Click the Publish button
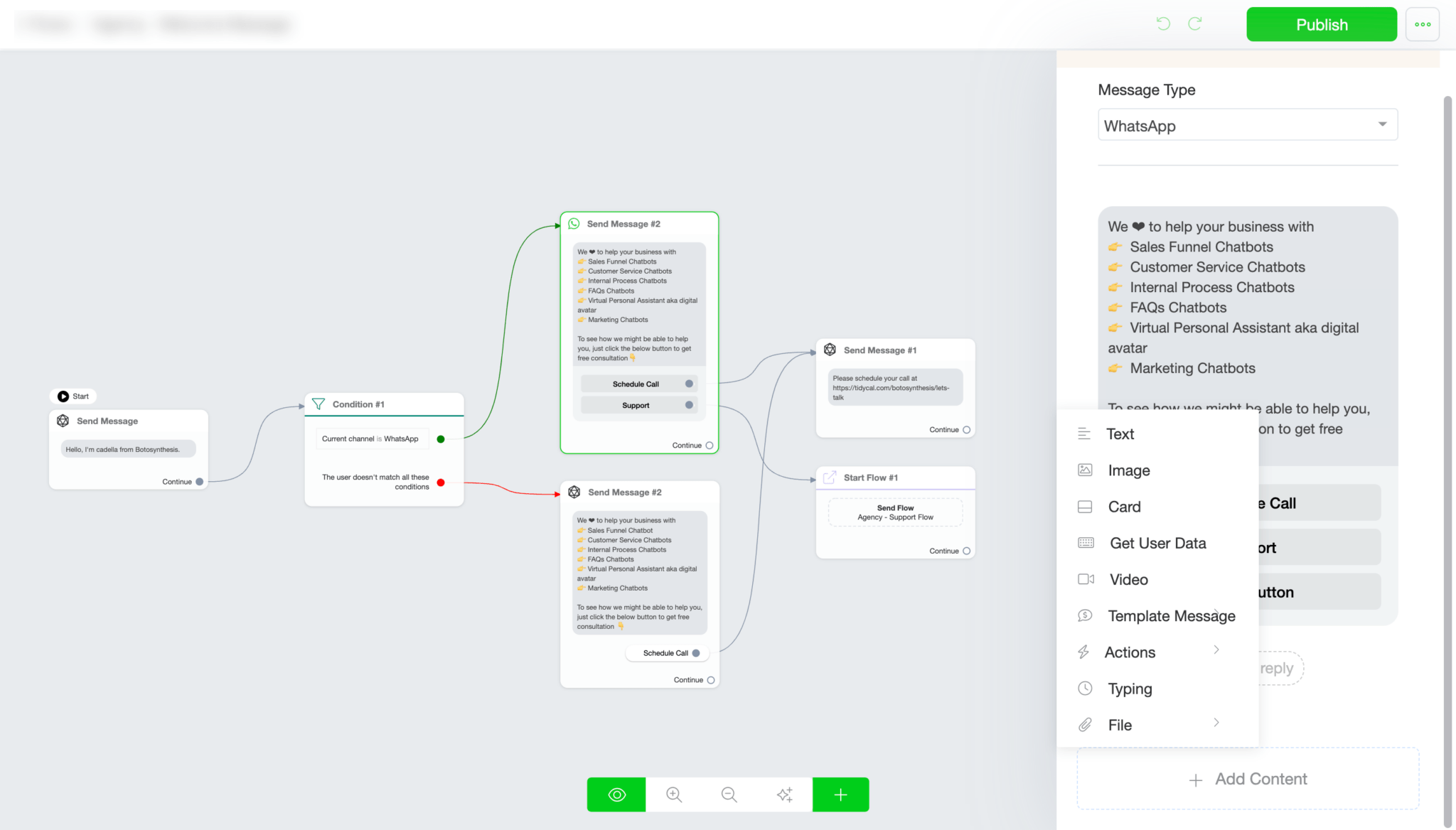 click(x=1321, y=23)
